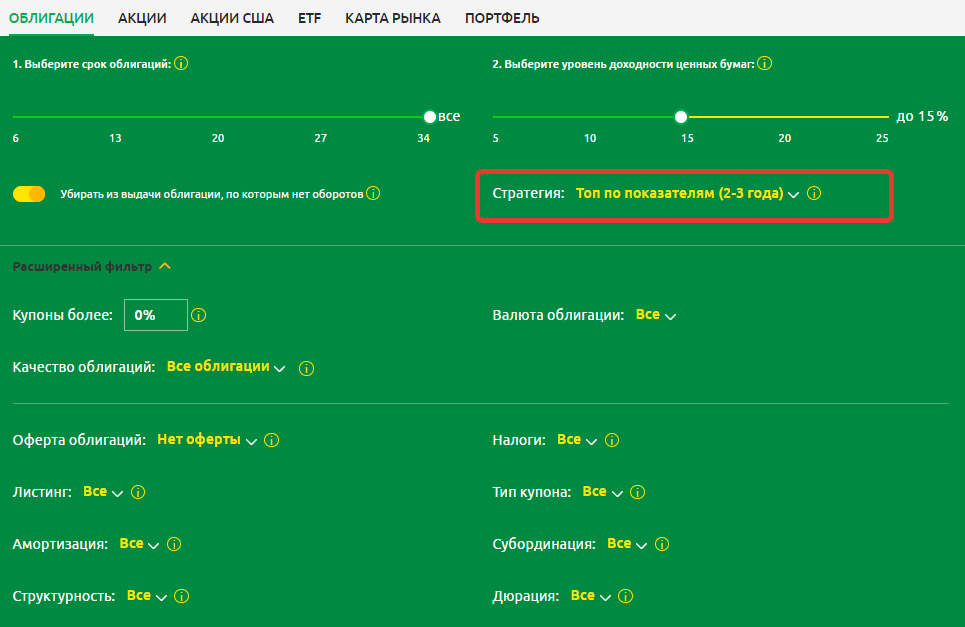Show info tooltip for Налоги
This screenshot has height=627, width=965.
612,441
